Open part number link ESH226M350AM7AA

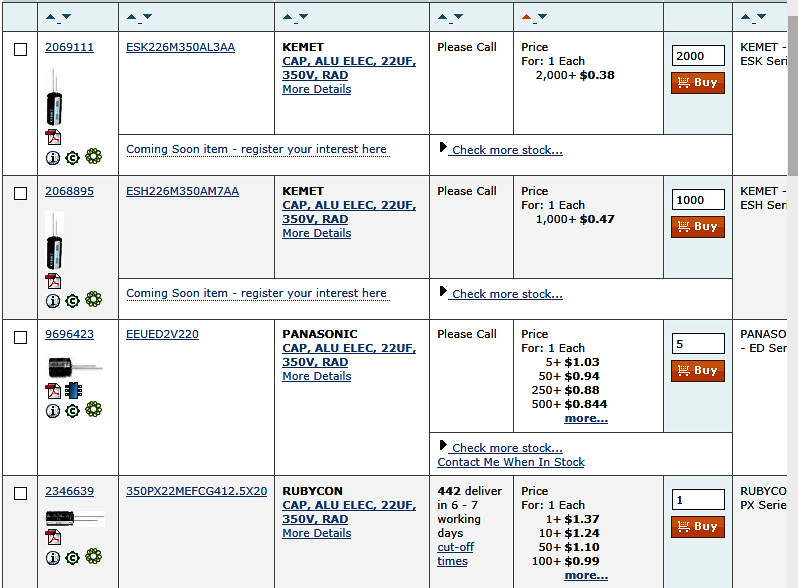[182, 191]
